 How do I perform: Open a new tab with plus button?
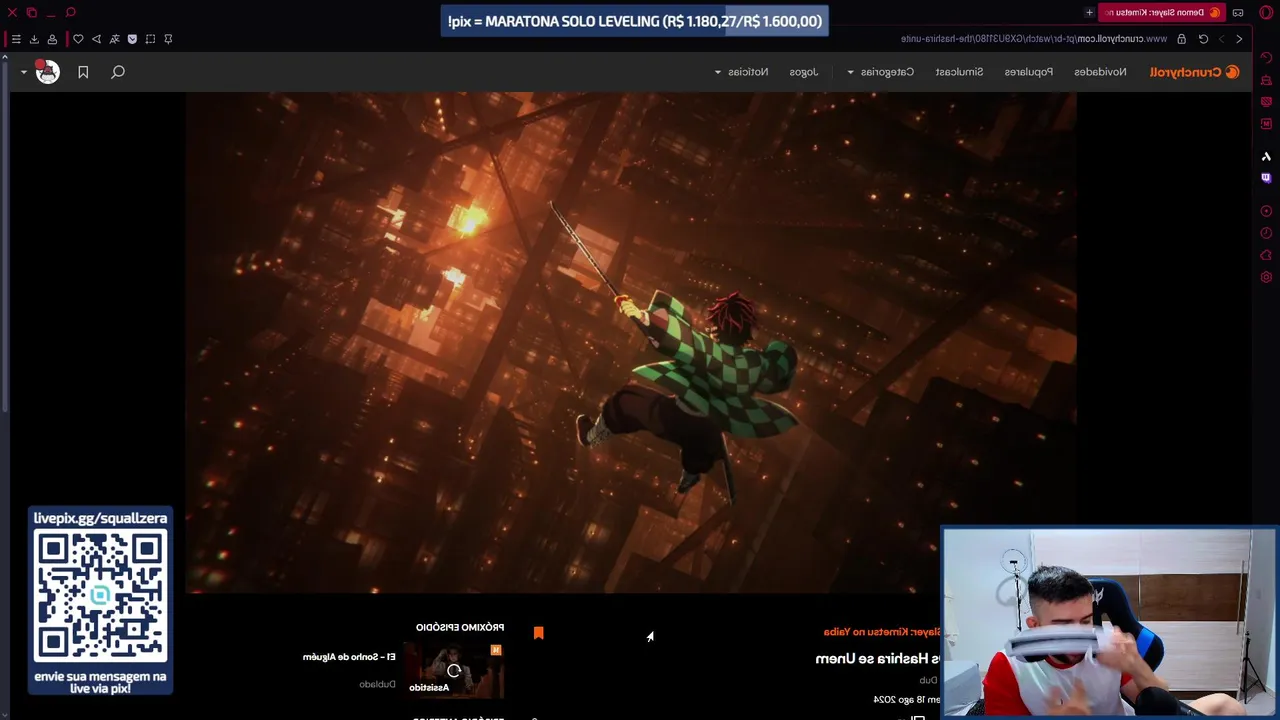(1089, 12)
